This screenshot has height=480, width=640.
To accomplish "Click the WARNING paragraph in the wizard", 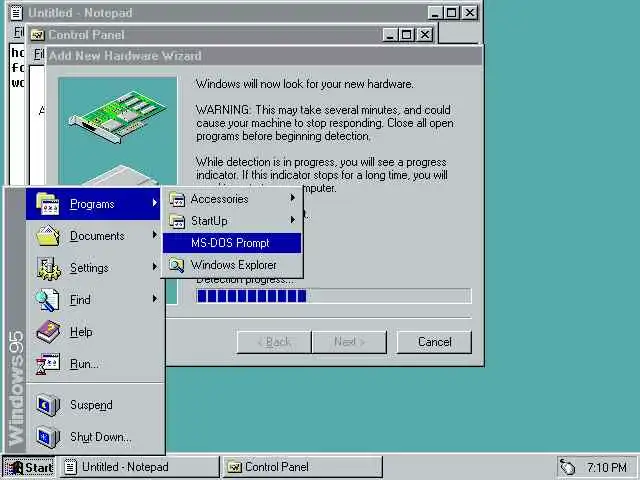I will (324, 123).
